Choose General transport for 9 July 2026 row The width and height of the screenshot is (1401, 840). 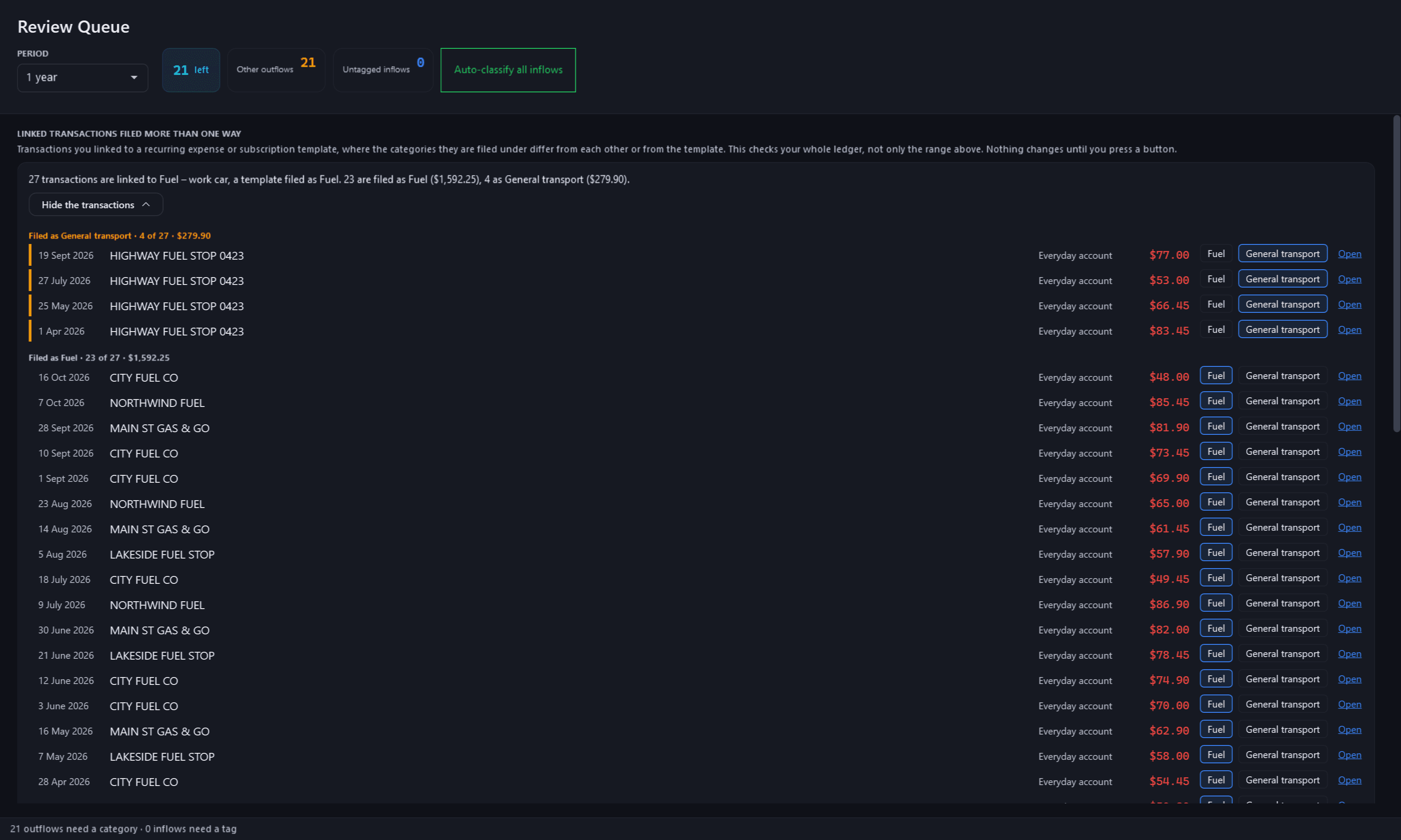1282,603
